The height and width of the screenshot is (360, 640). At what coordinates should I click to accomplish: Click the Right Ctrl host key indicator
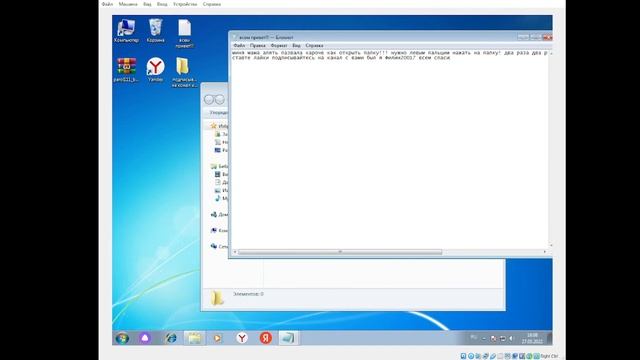click(549, 356)
